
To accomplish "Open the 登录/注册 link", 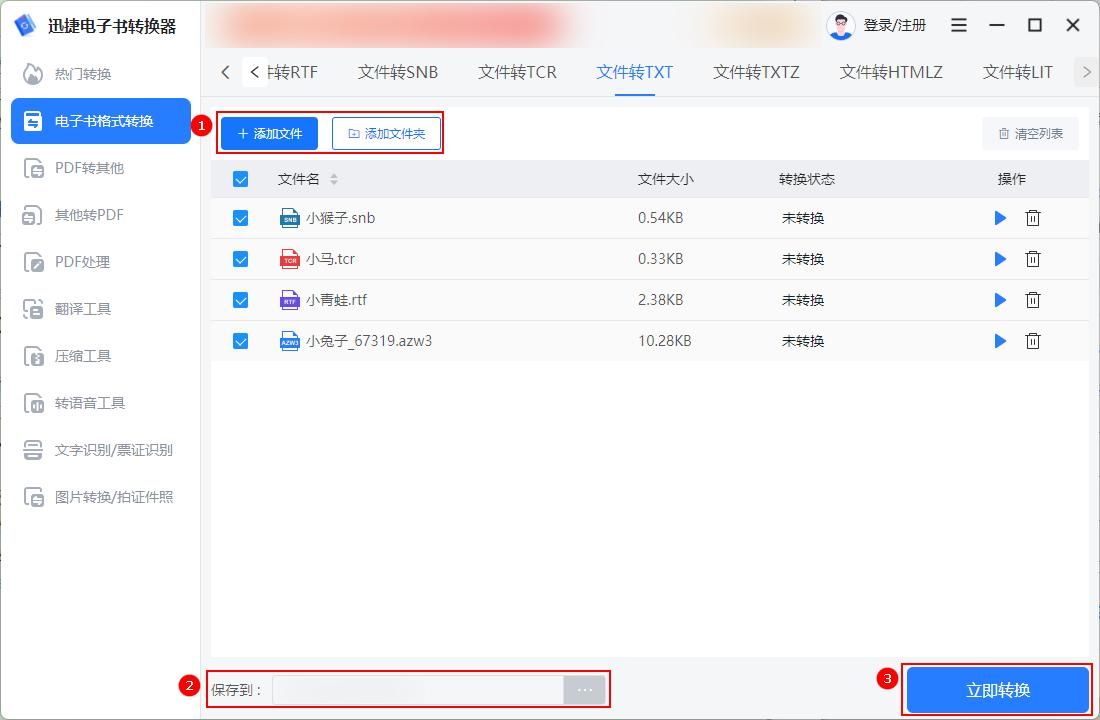I will (894, 26).
